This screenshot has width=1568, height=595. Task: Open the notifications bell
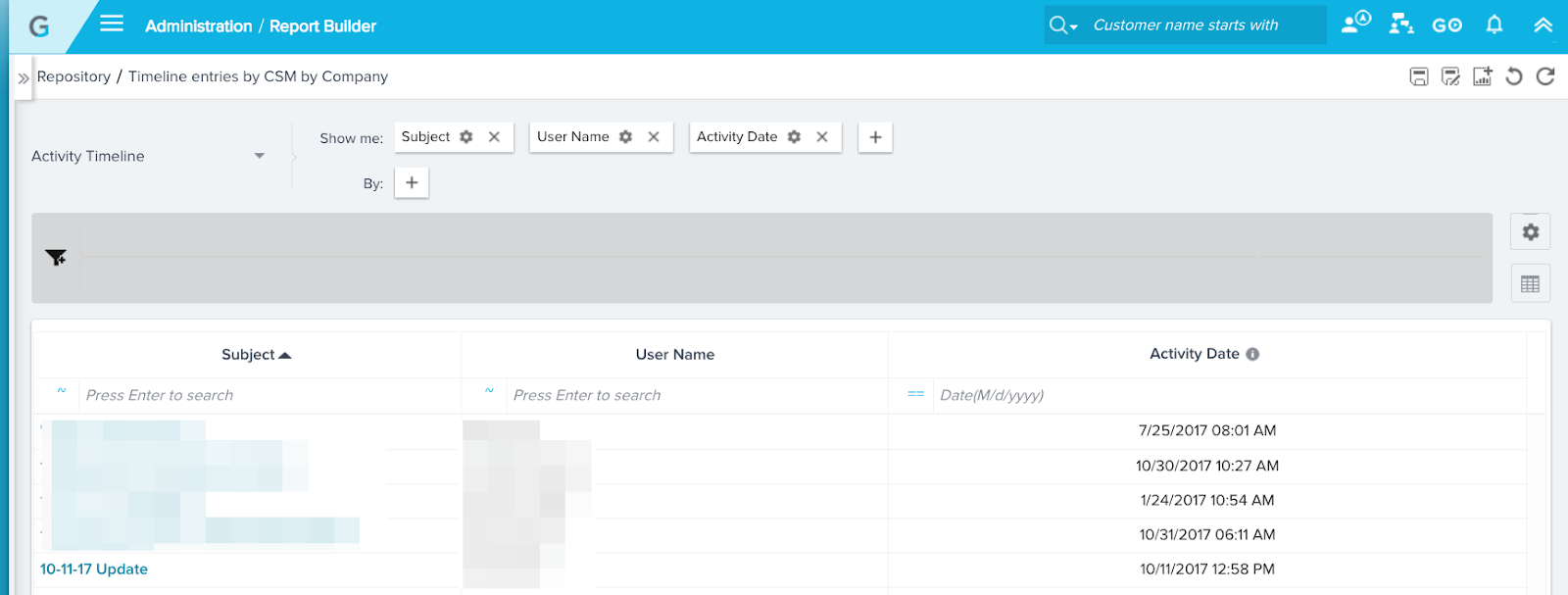pos(1494,25)
